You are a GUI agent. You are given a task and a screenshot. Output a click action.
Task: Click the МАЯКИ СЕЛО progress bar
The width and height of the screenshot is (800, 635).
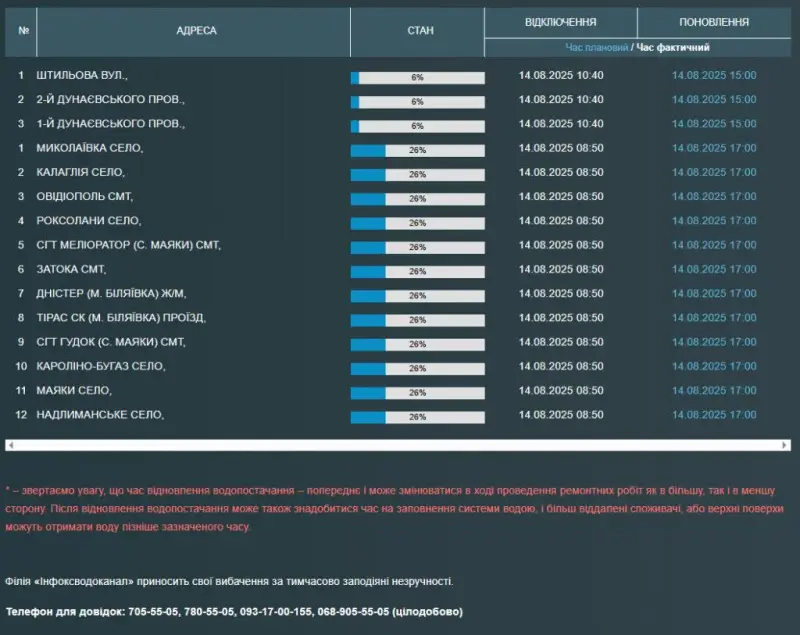tap(417, 393)
